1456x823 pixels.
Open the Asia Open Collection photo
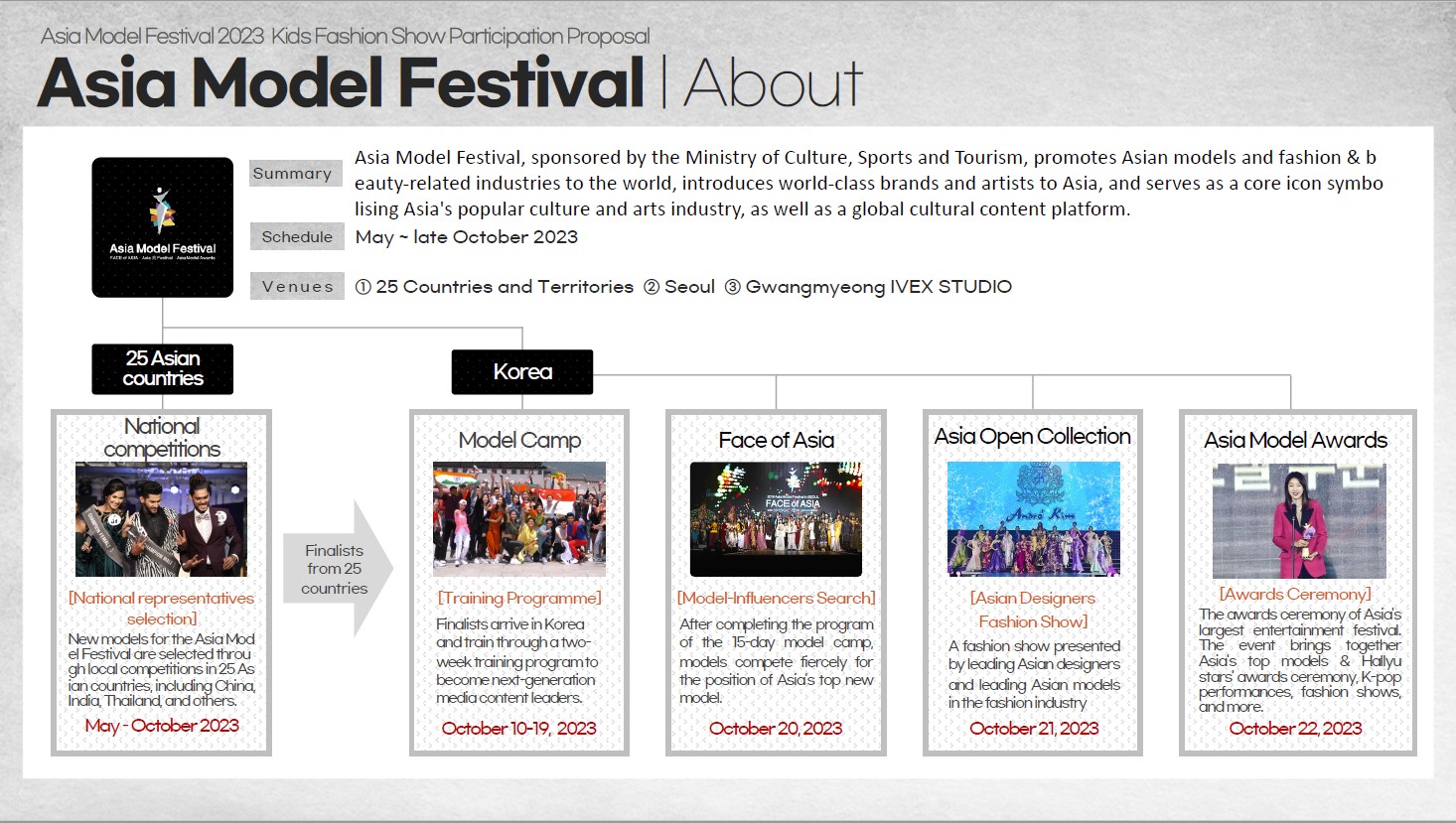[1033, 519]
